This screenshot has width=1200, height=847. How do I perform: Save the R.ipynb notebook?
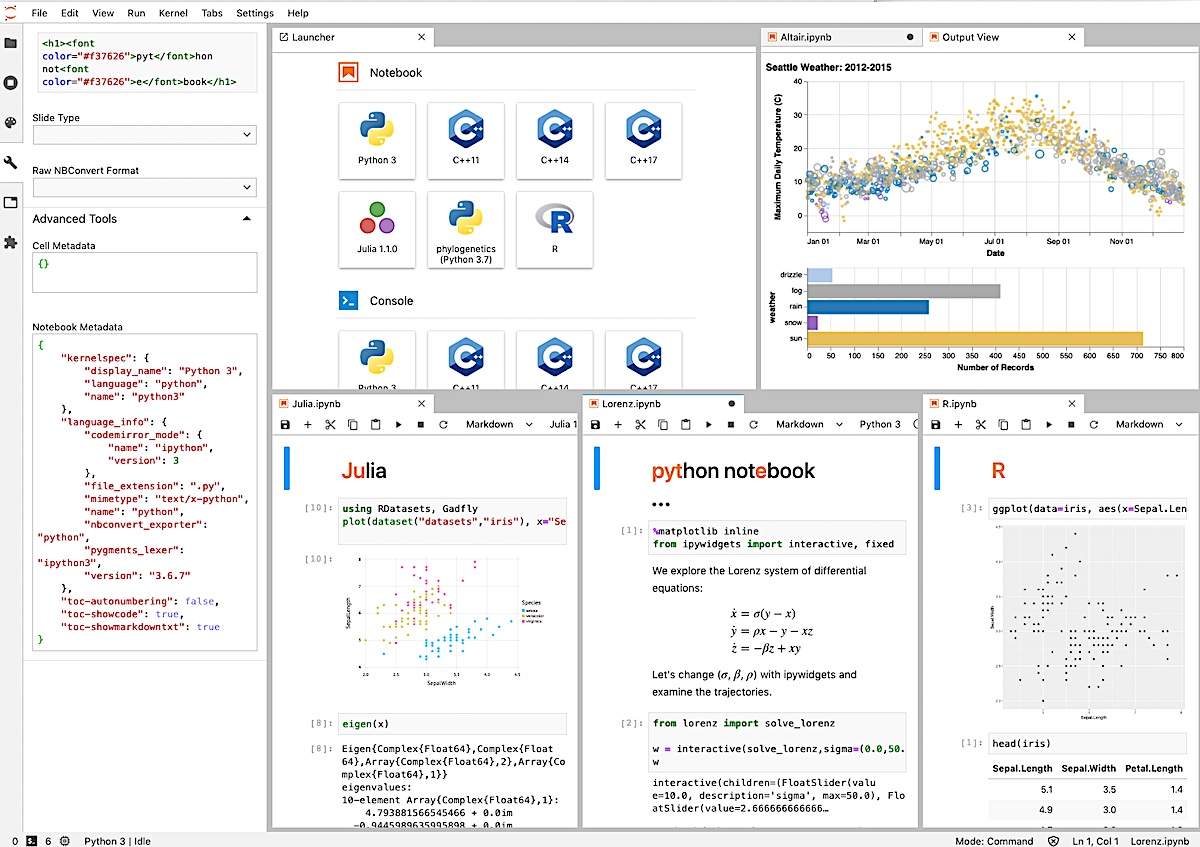pyautogui.click(x=935, y=424)
